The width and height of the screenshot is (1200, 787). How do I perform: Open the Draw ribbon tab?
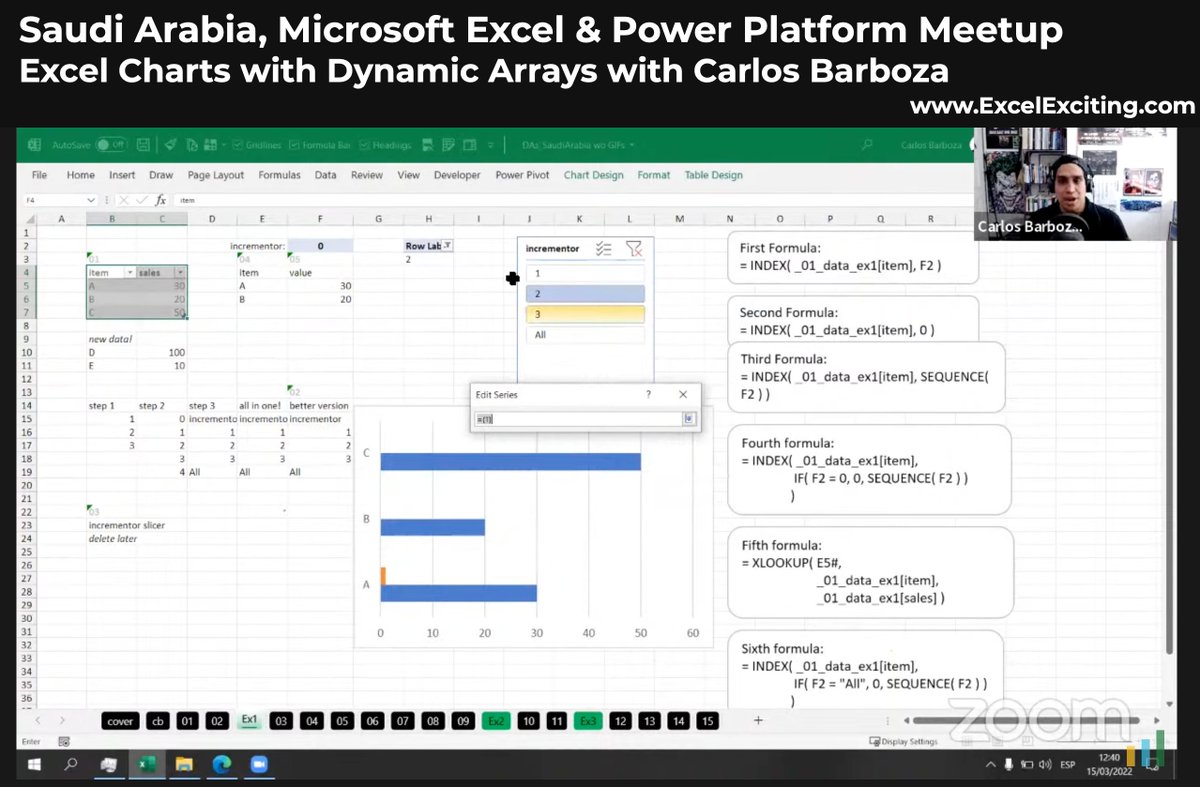click(161, 175)
